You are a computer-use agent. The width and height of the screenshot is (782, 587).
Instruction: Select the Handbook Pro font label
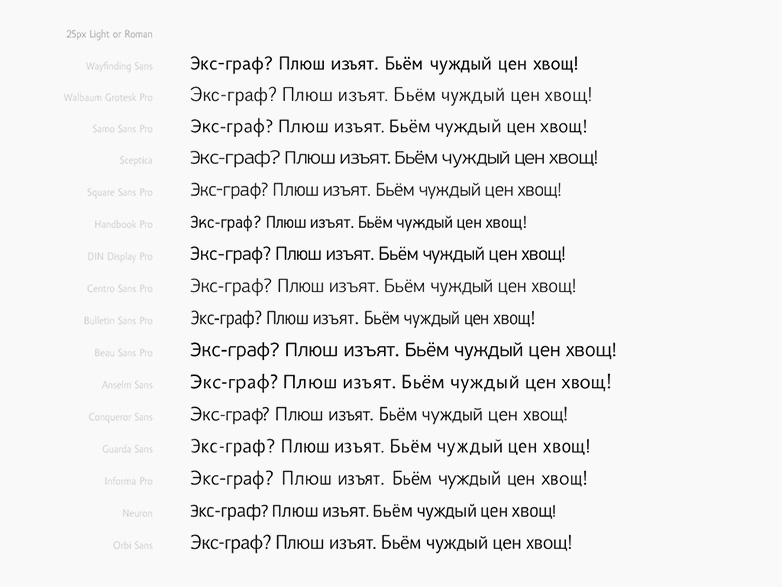click(123, 224)
